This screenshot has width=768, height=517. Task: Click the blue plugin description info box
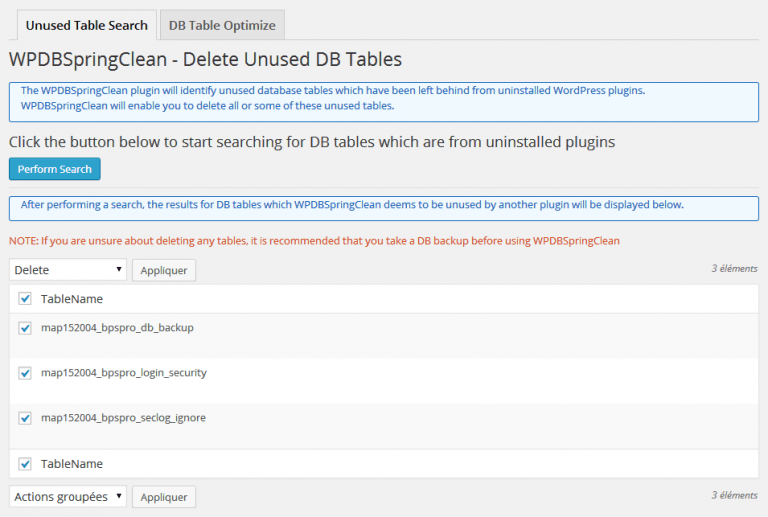click(383, 98)
